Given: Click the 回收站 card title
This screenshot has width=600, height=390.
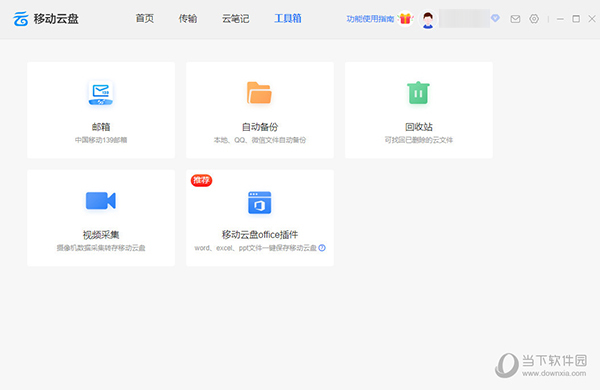Looking at the screenshot, I should pos(419,127).
